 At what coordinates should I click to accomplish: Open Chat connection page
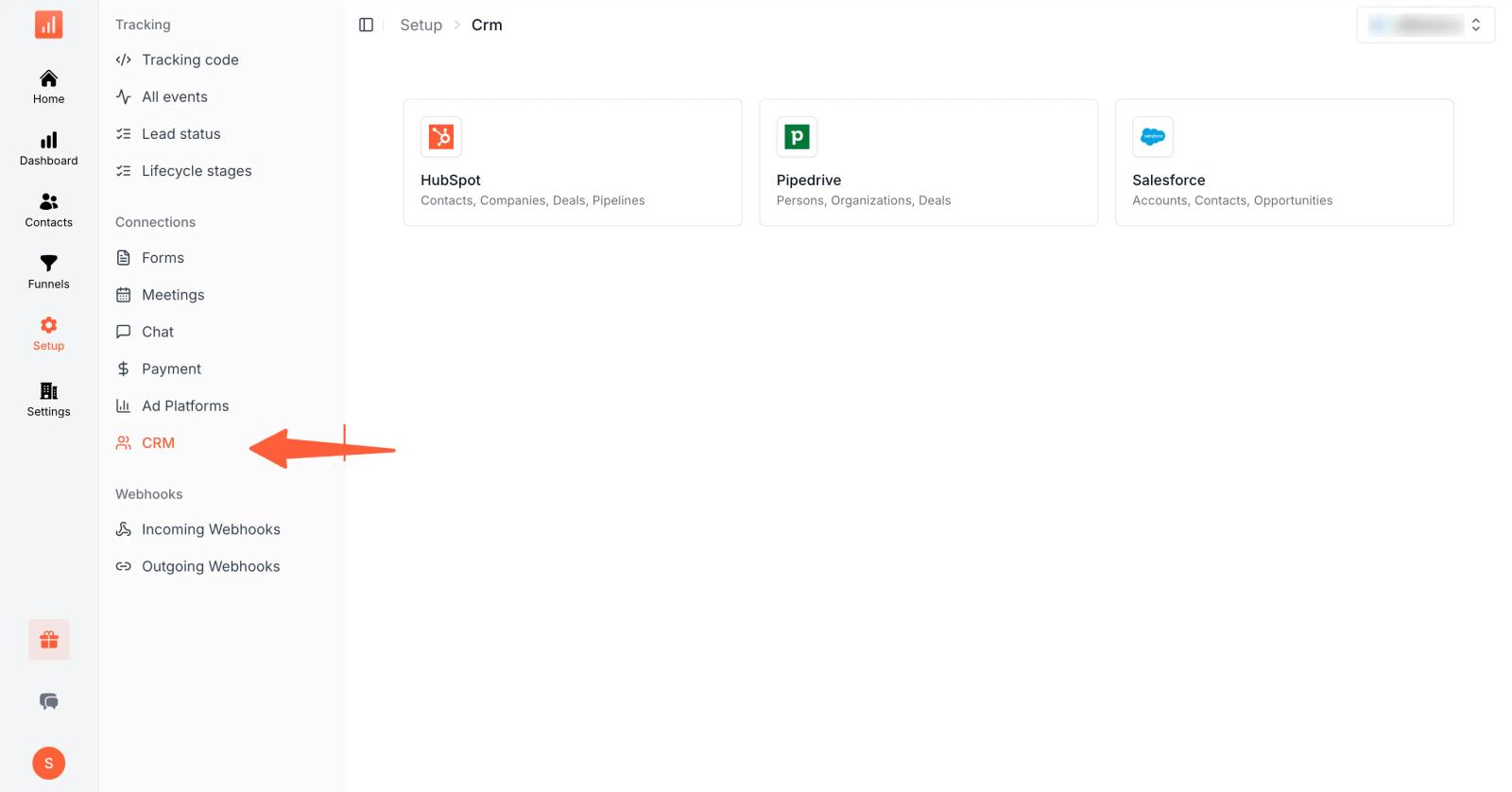[158, 331]
